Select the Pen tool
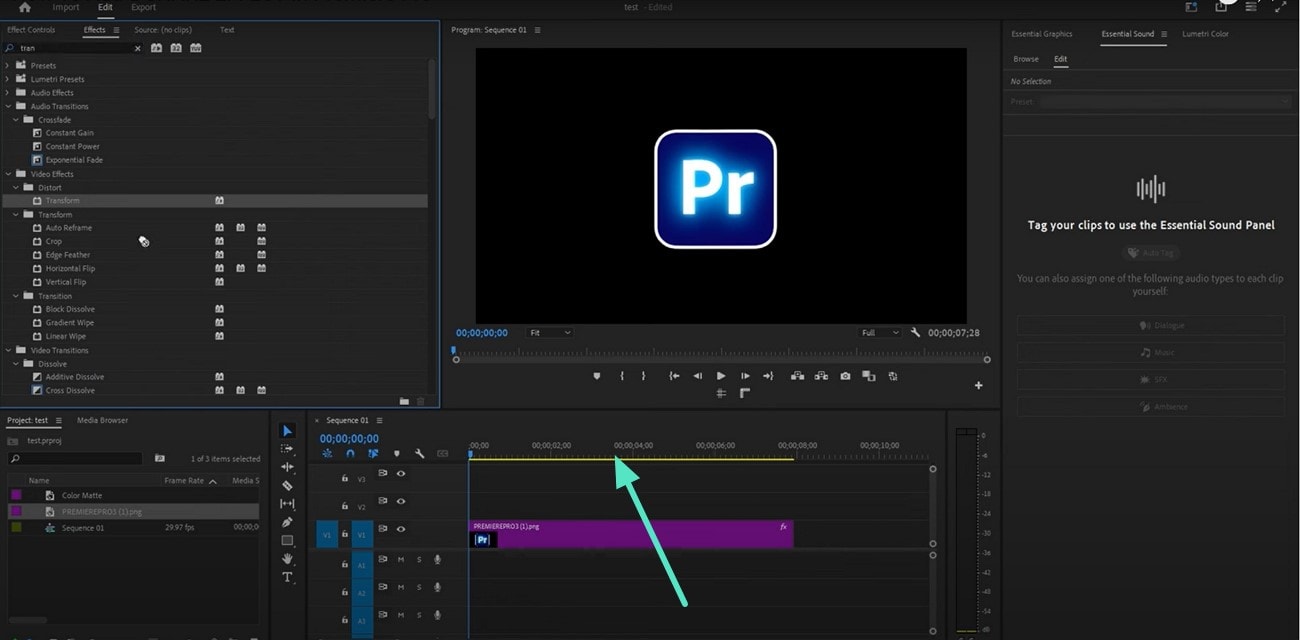The image size is (1300, 640). tap(287, 522)
